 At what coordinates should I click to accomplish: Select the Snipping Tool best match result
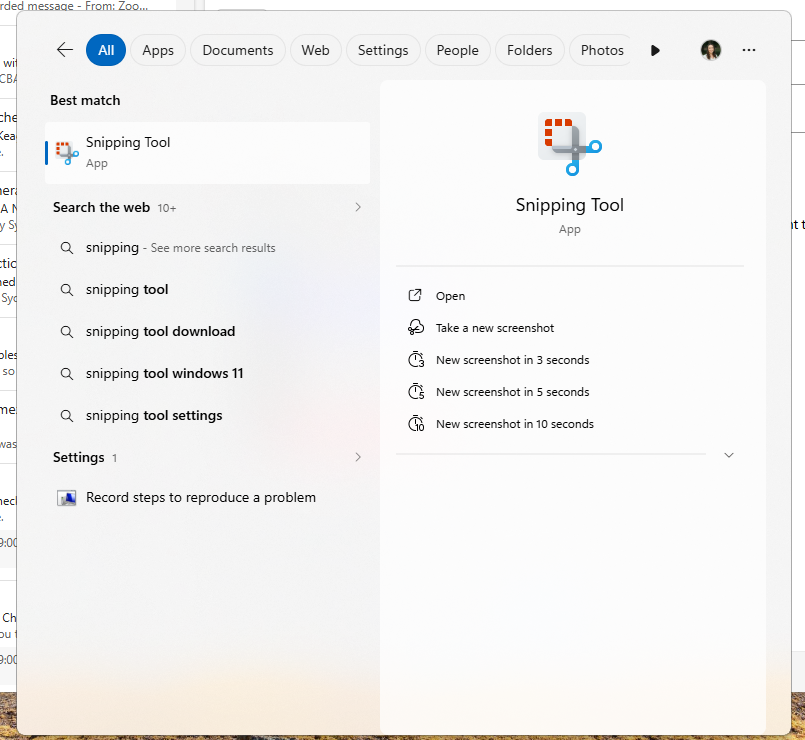(x=207, y=152)
